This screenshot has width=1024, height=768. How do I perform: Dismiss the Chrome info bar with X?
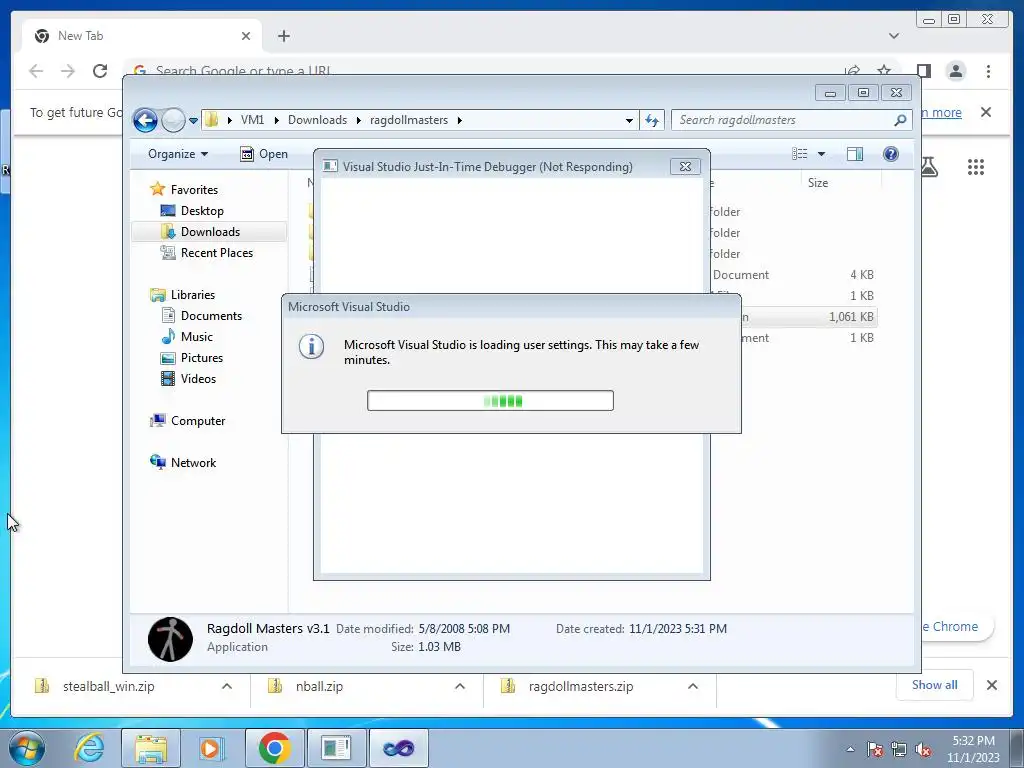[x=986, y=112]
